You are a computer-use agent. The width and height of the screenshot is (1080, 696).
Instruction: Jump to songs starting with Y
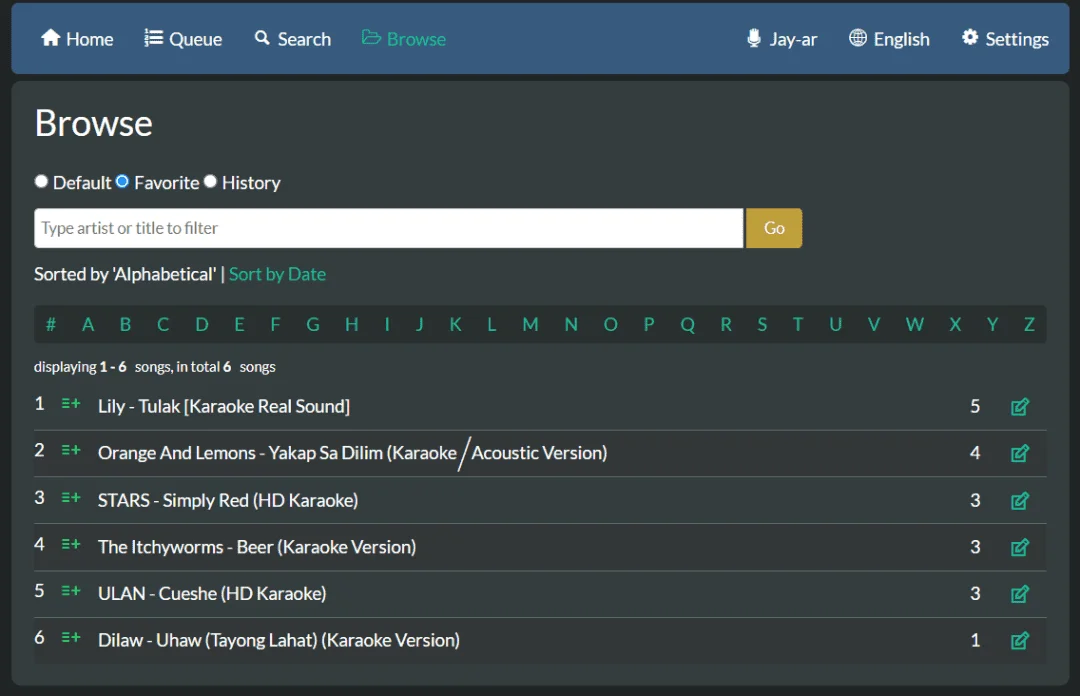[x=993, y=324]
